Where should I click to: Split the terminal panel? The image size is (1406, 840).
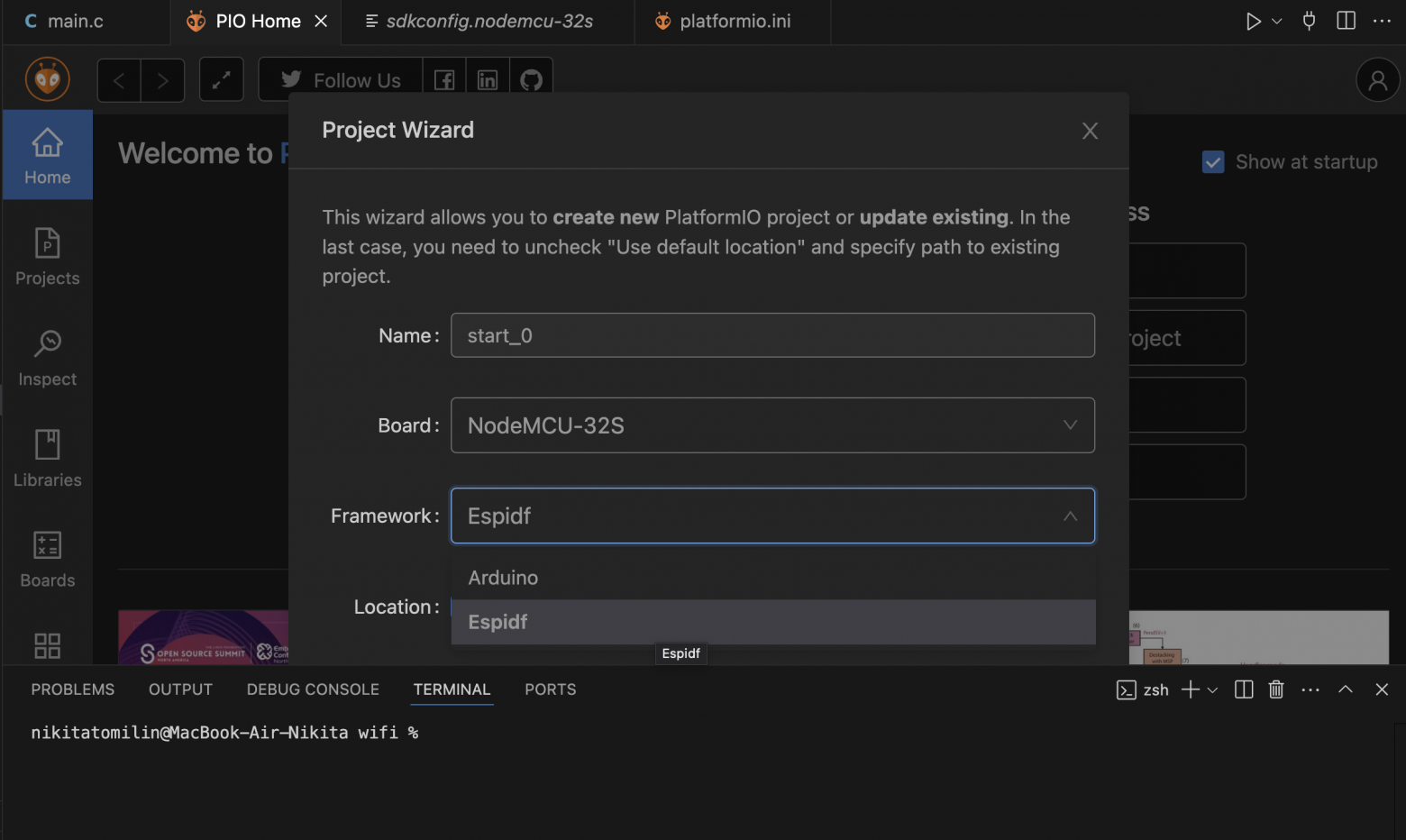[x=1244, y=689]
